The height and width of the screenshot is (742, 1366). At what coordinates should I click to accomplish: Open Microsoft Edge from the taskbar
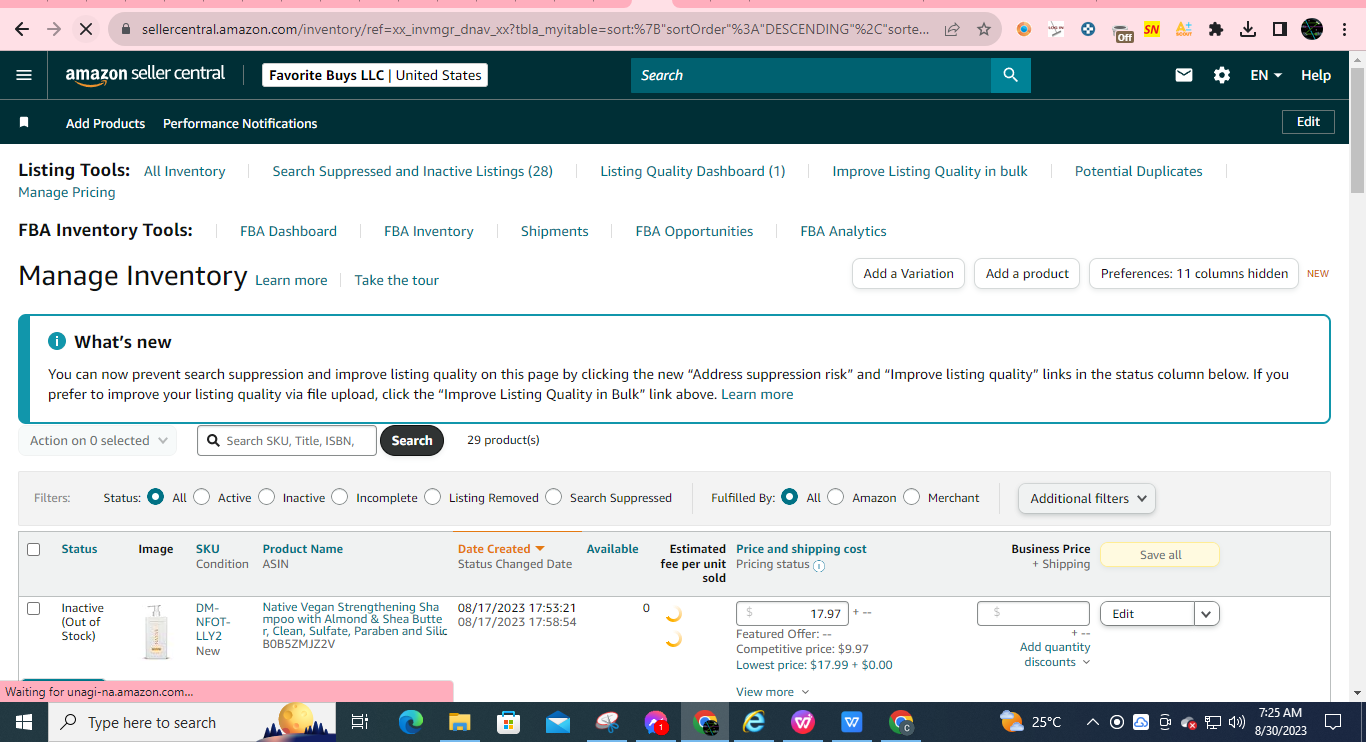(x=411, y=722)
